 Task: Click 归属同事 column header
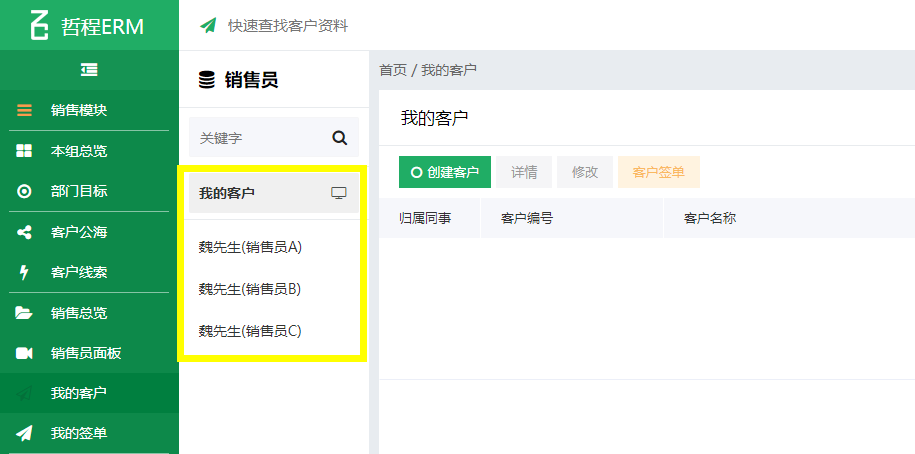click(429, 218)
